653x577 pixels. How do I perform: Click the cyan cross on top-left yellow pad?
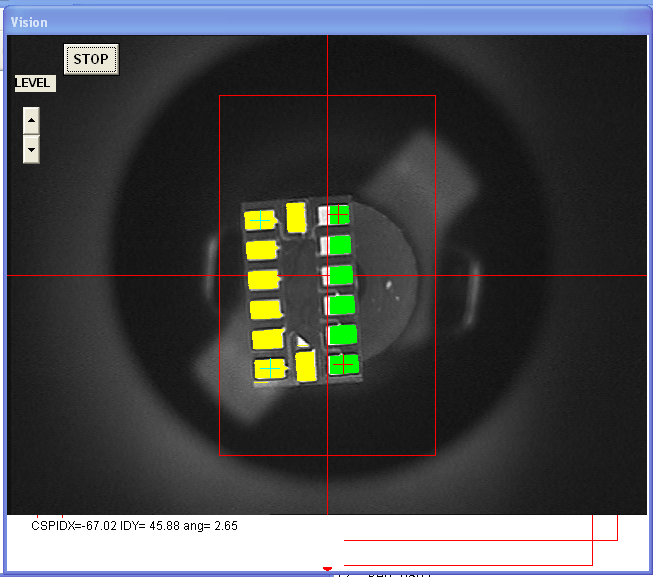tap(260, 219)
